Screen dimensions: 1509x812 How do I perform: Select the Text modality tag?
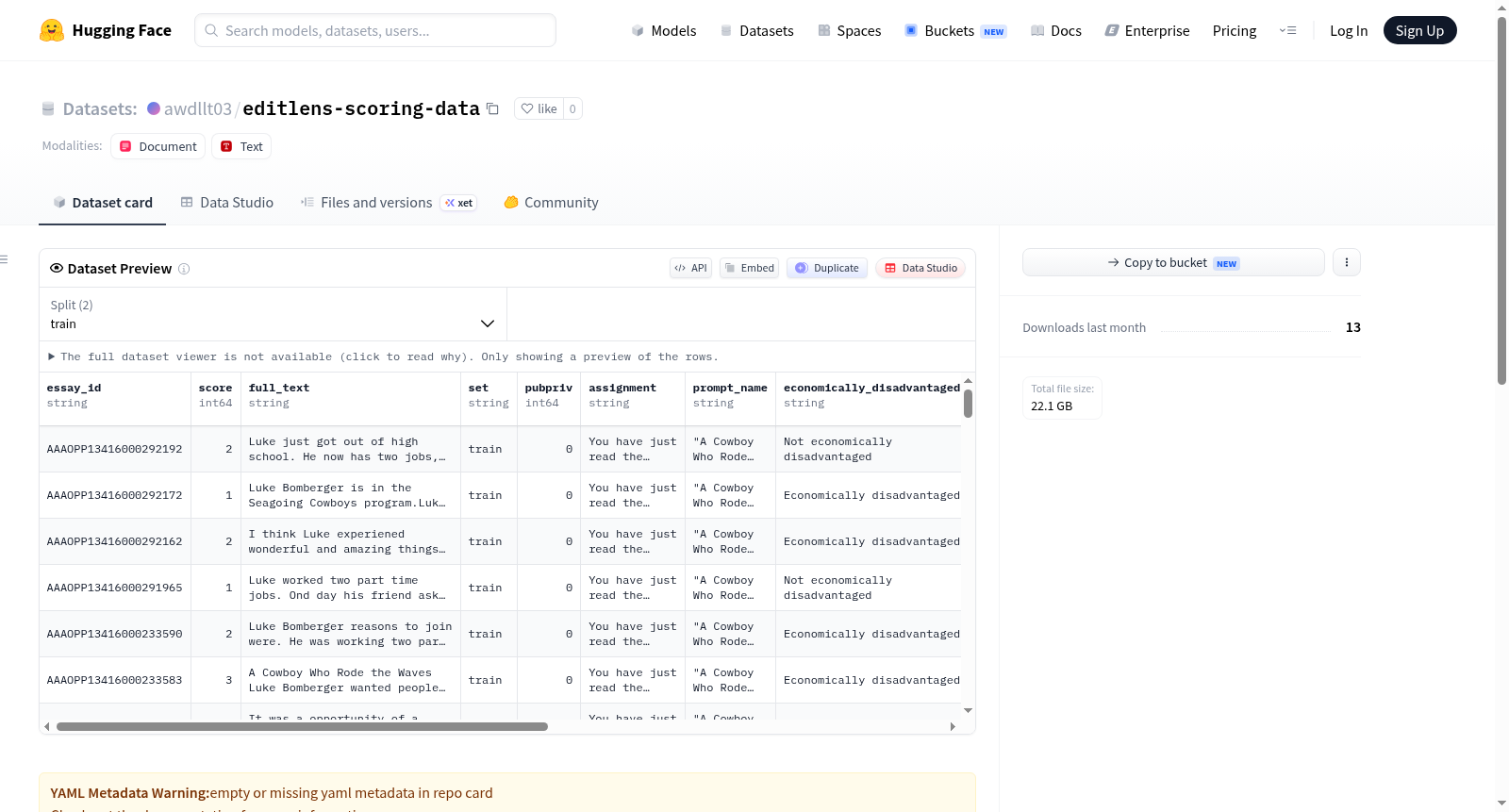[x=241, y=146]
